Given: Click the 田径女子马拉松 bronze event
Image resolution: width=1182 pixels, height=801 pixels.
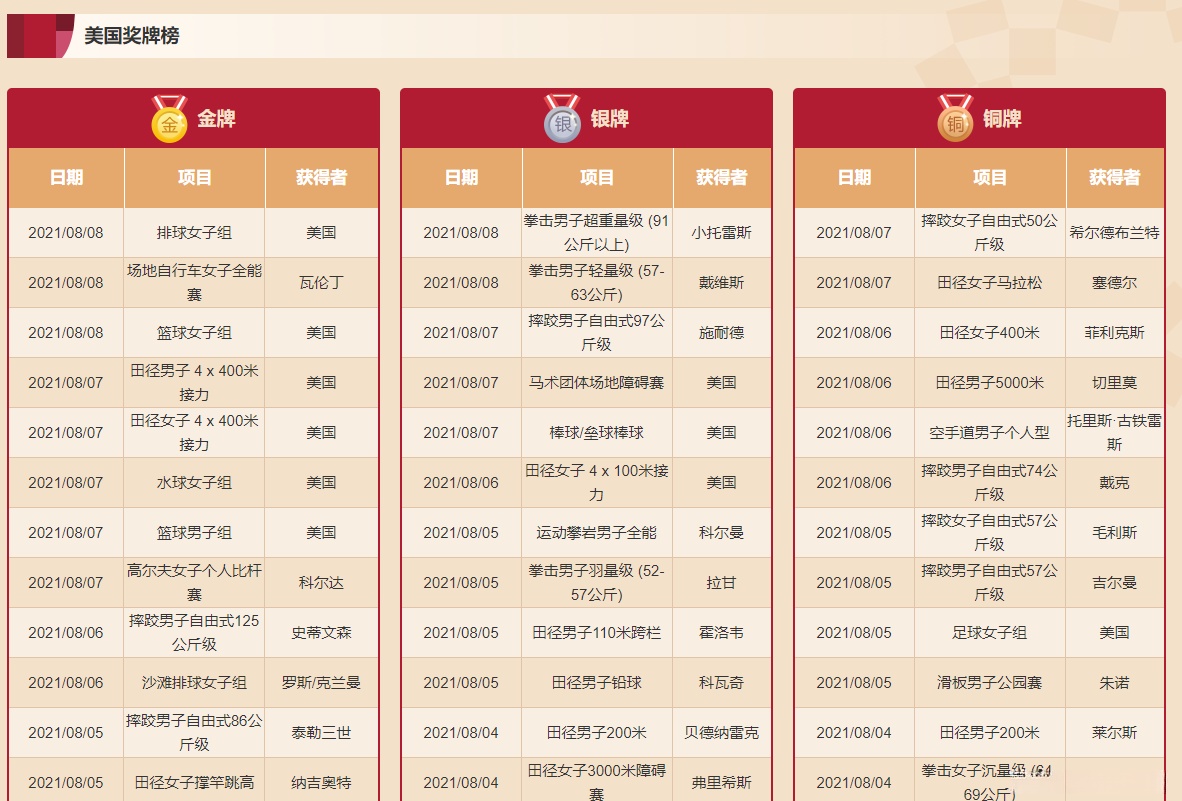Looking at the screenshot, I should tap(990, 282).
